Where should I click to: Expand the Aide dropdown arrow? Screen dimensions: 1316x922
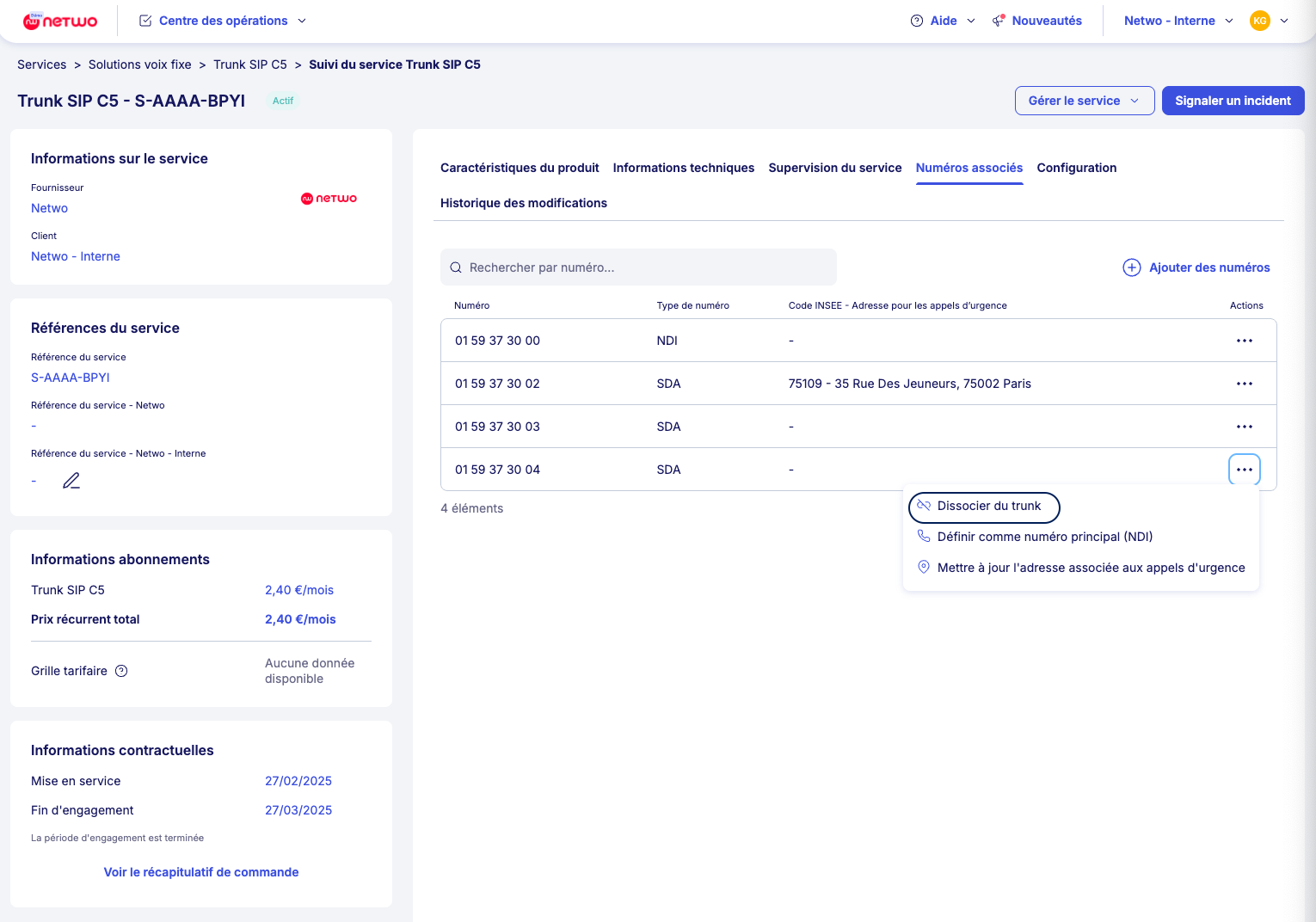971,21
